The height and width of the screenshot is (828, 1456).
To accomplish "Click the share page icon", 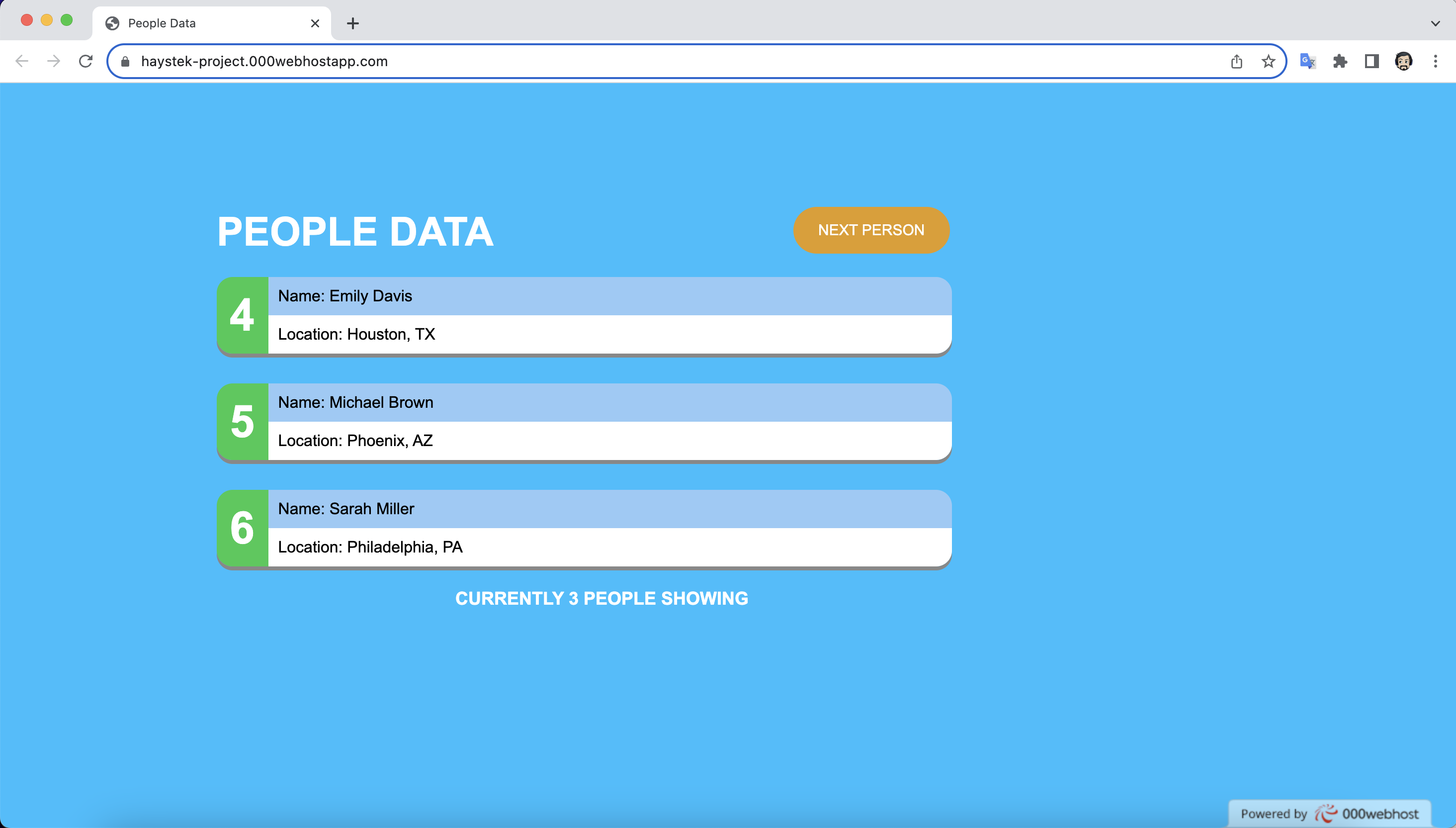I will click(1236, 61).
